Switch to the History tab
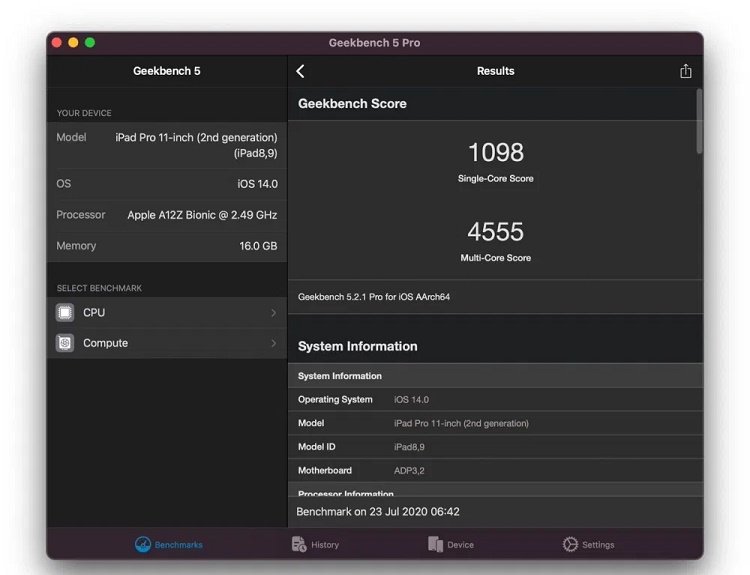The width and height of the screenshot is (750, 575). click(316, 544)
